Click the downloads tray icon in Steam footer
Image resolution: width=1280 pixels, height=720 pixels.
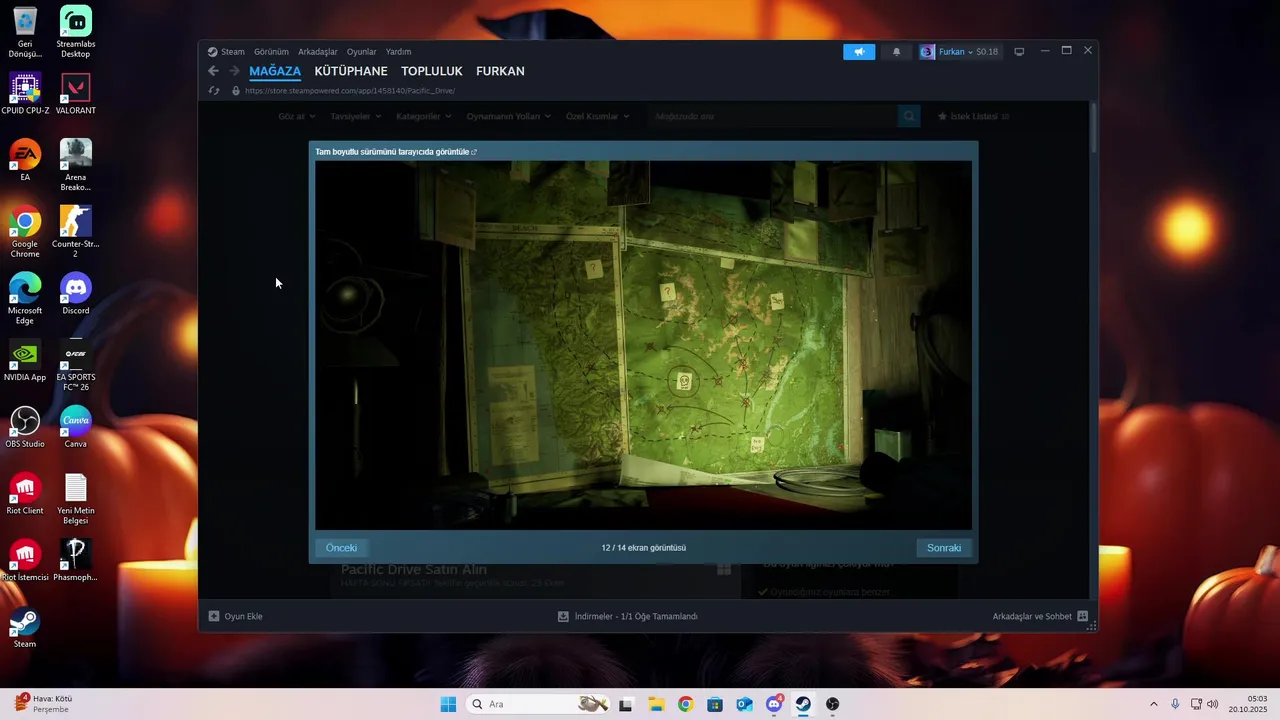(563, 617)
